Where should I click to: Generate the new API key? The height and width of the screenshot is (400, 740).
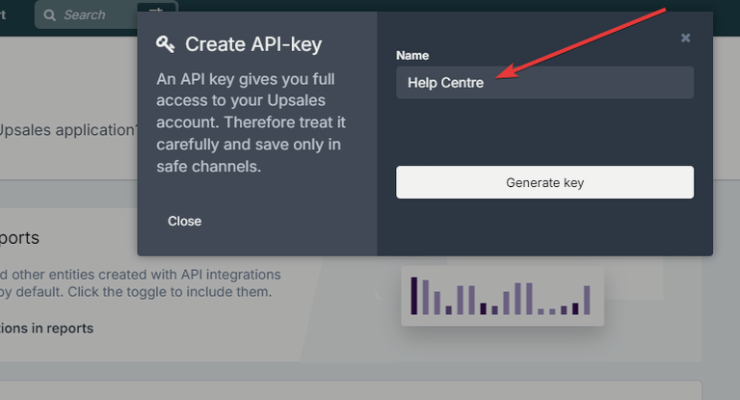click(x=545, y=182)
